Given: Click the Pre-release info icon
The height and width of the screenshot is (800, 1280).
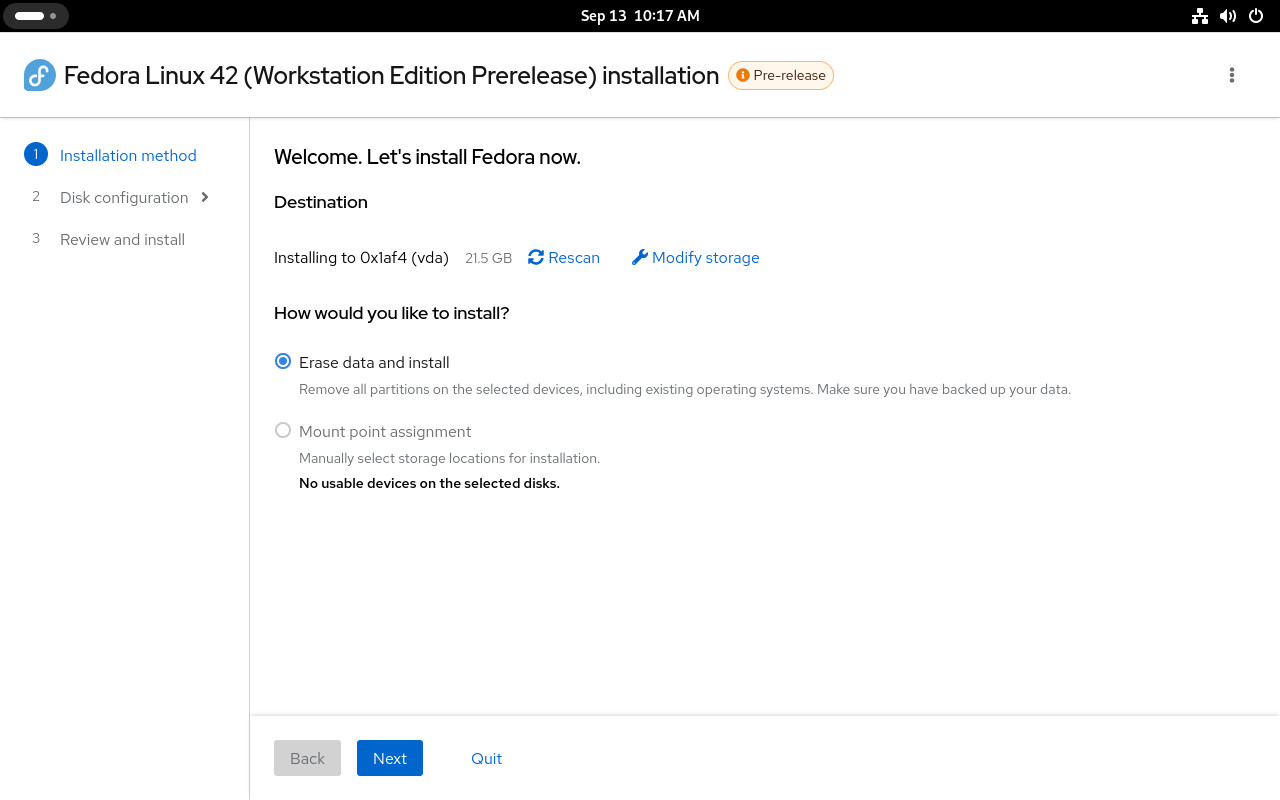Looking at the screenshot, I should [x=743, y=75].
